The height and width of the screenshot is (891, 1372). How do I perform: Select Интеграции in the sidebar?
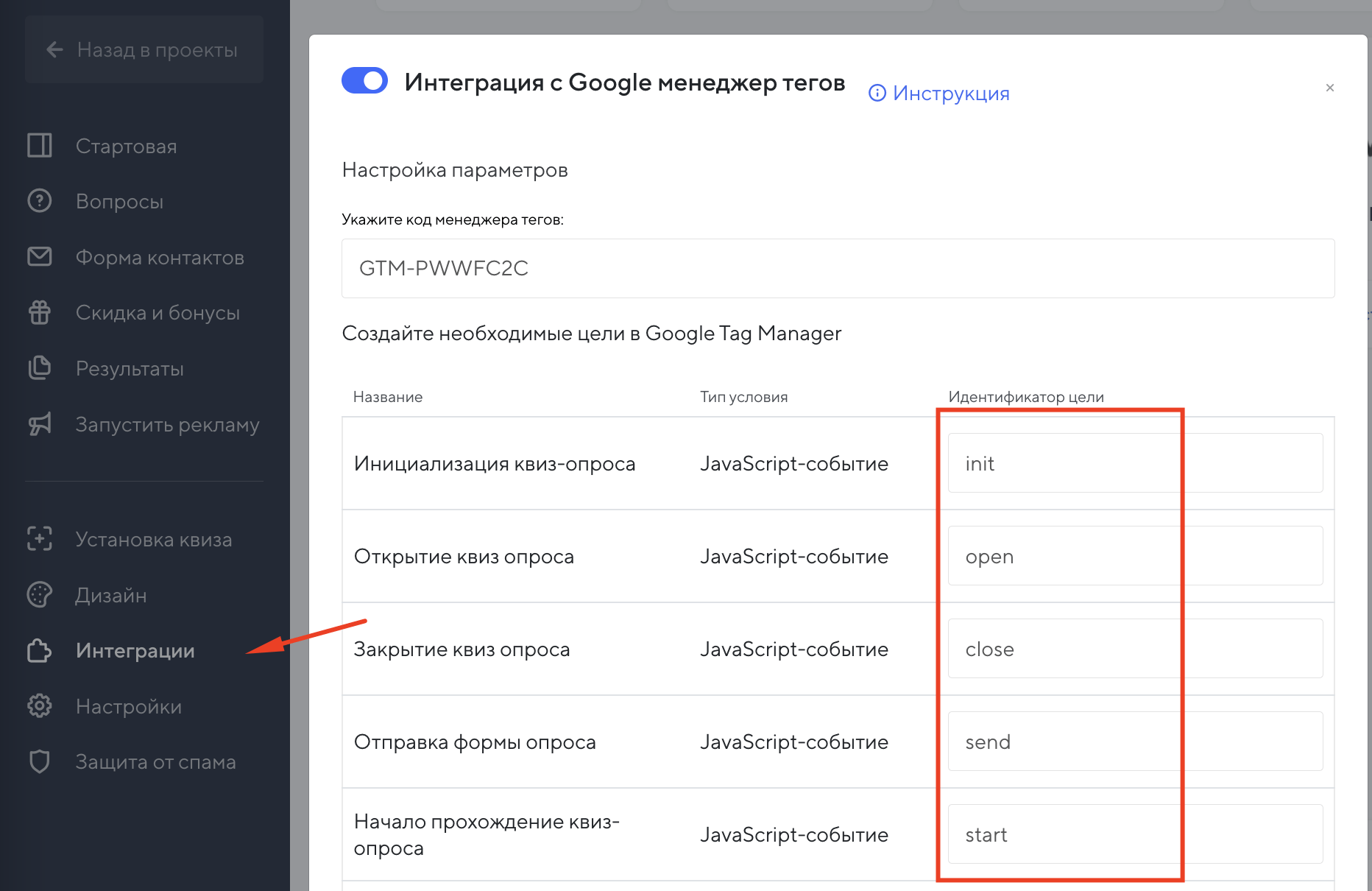tap(135, 650)
